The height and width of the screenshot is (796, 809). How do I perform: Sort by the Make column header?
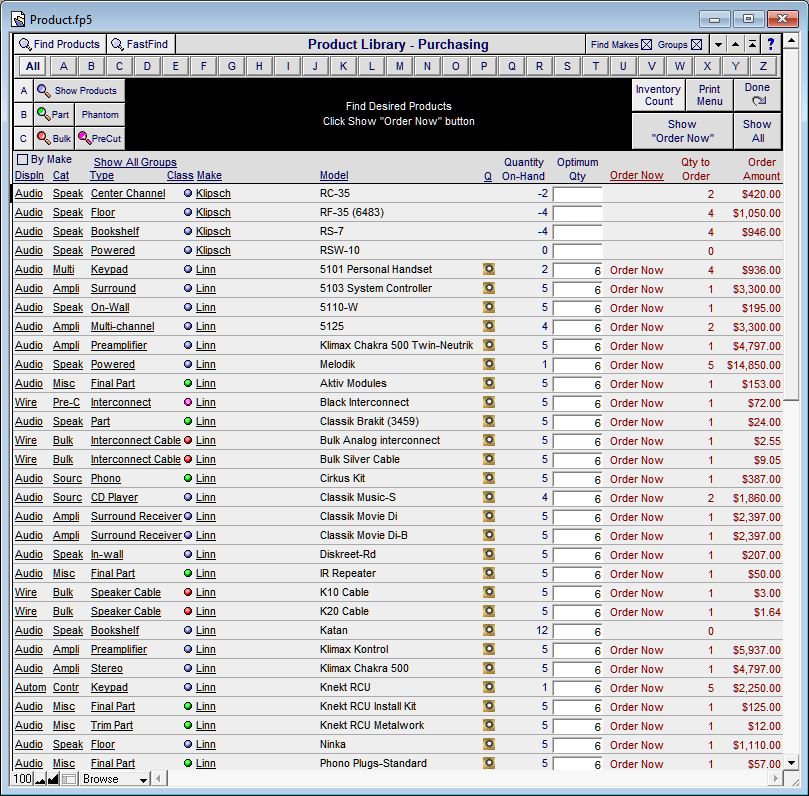point(209,175)
